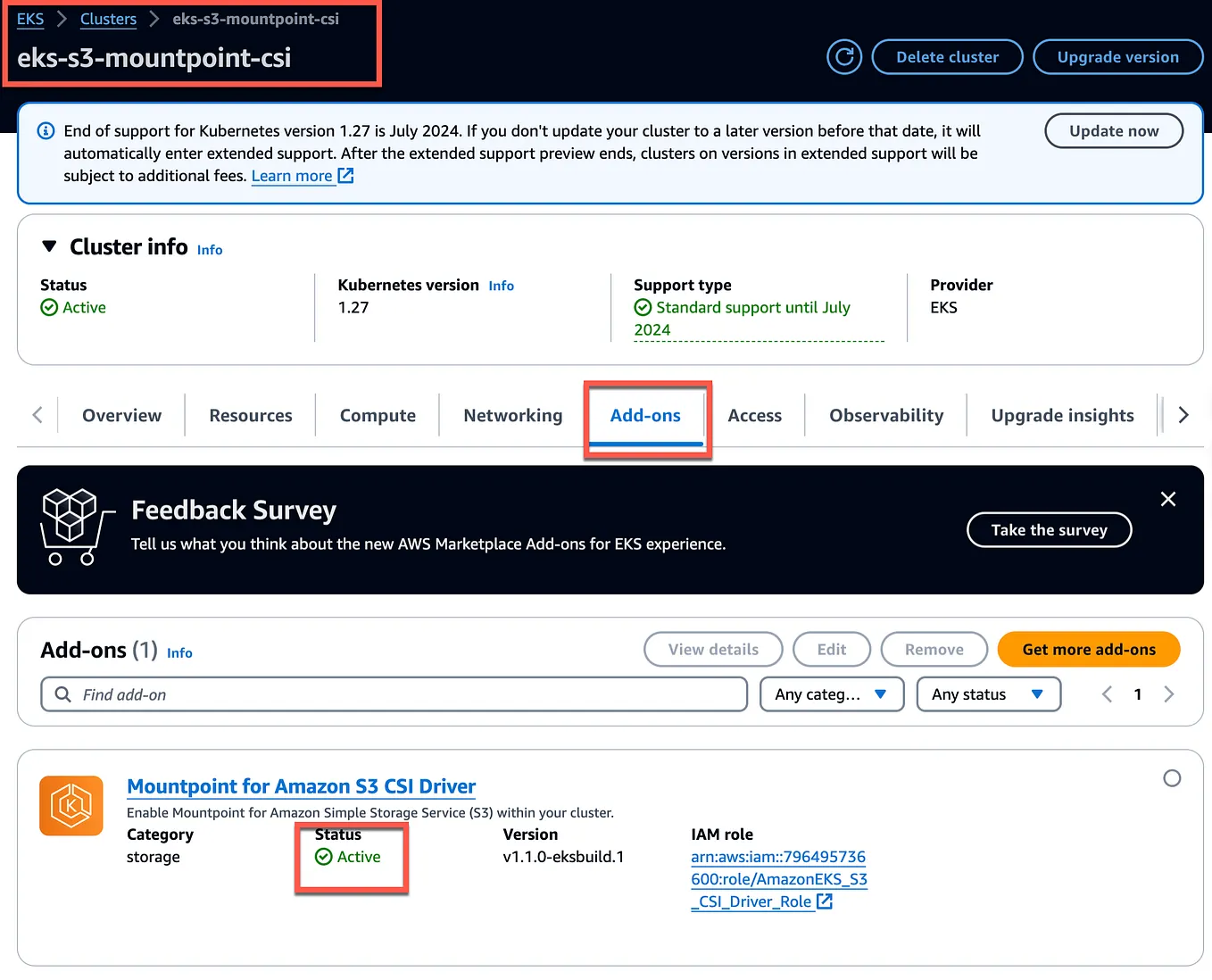1212x980 pixels.
Task: Click the info icon in the version support banner
Action: (46, 130)
